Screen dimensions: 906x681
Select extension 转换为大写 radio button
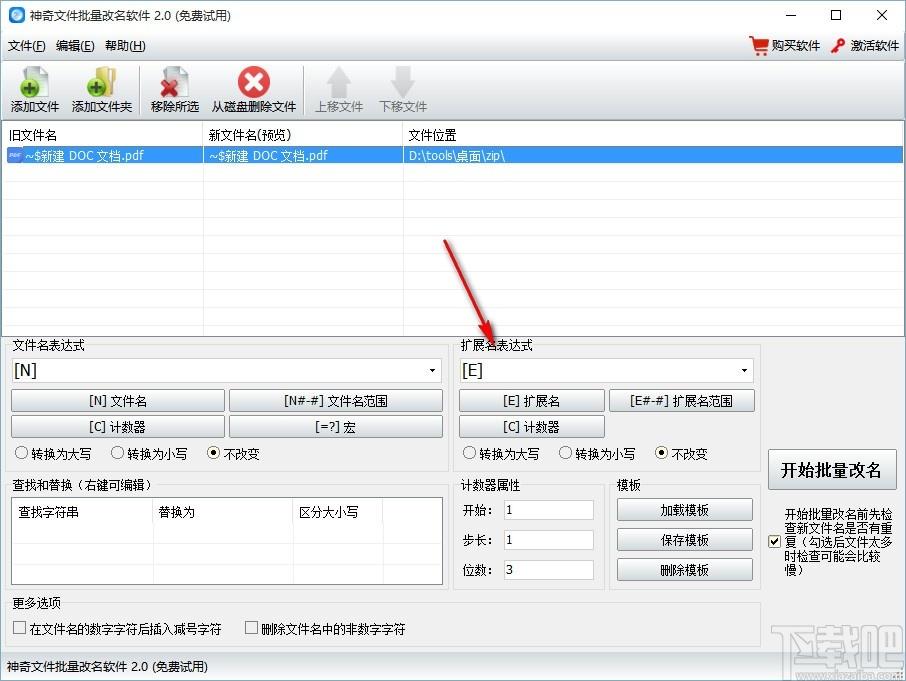pyautogui.click(x=469, y=453)
